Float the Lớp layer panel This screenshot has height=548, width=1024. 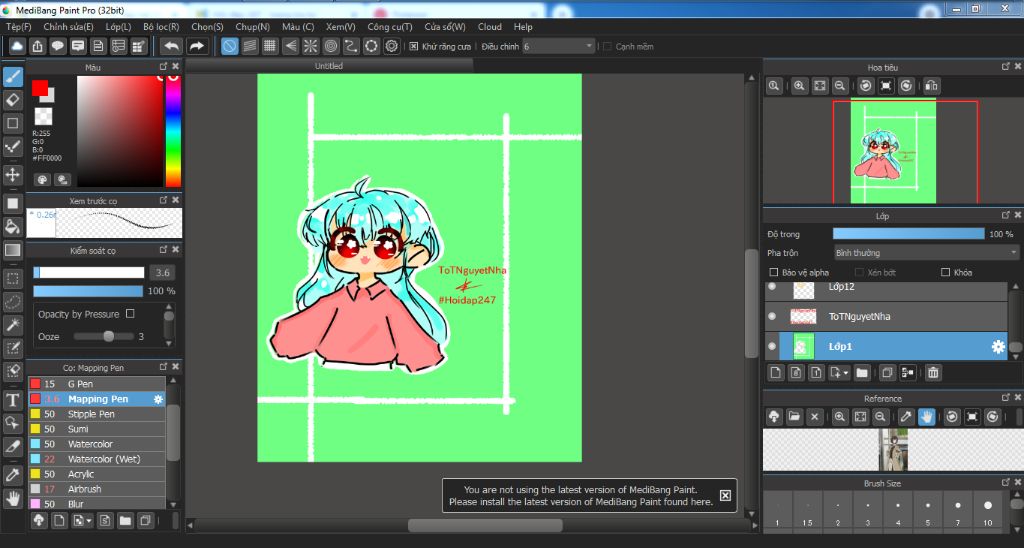(1006, 215)
